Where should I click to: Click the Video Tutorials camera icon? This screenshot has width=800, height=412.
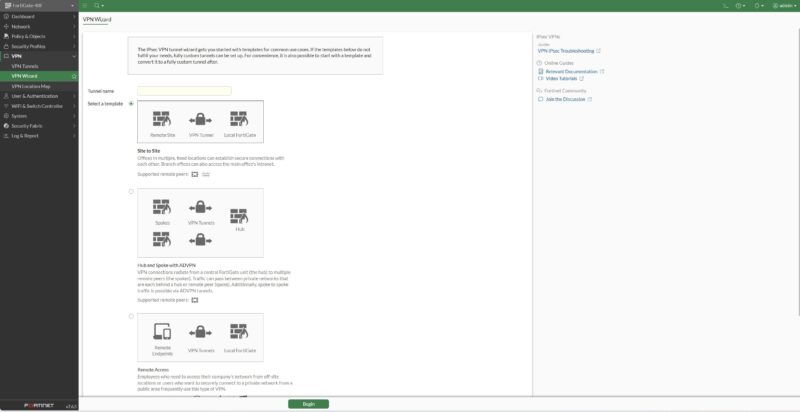point(541,79)
